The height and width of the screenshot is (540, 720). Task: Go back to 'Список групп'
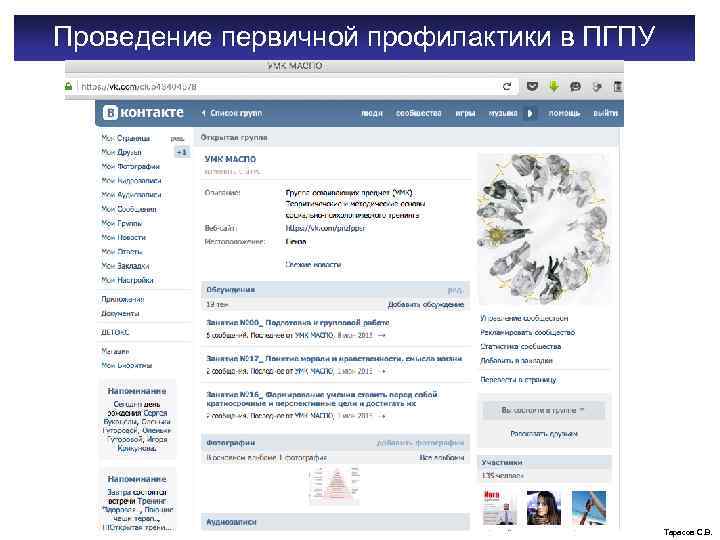coord(232,113)
